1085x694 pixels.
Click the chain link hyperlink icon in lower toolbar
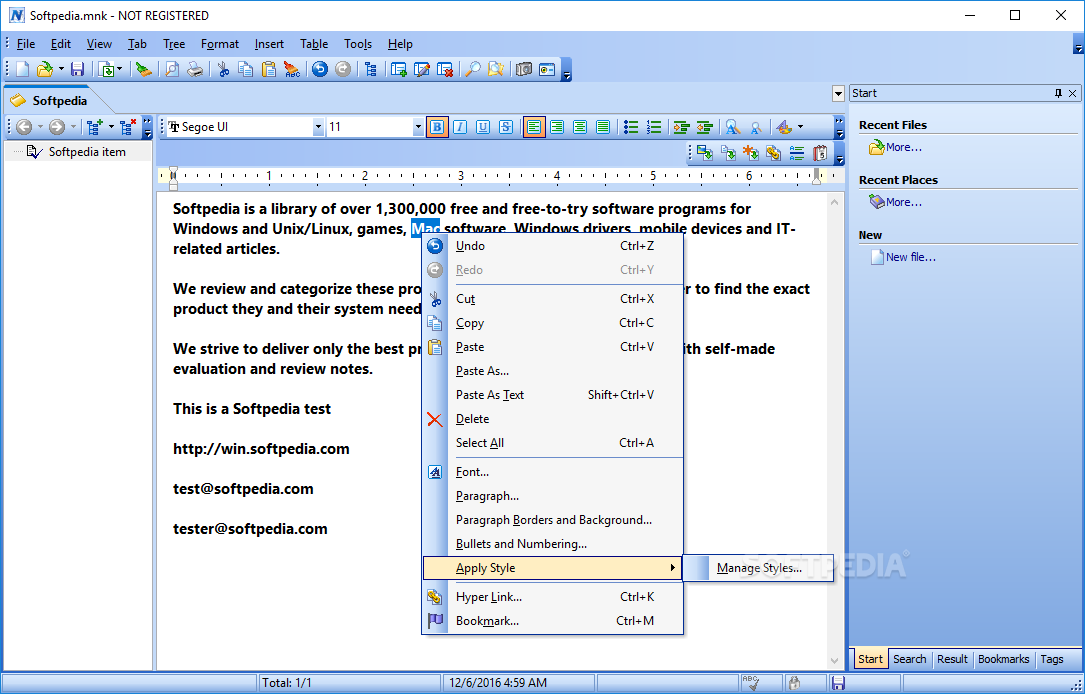click(x=774, y=153)
